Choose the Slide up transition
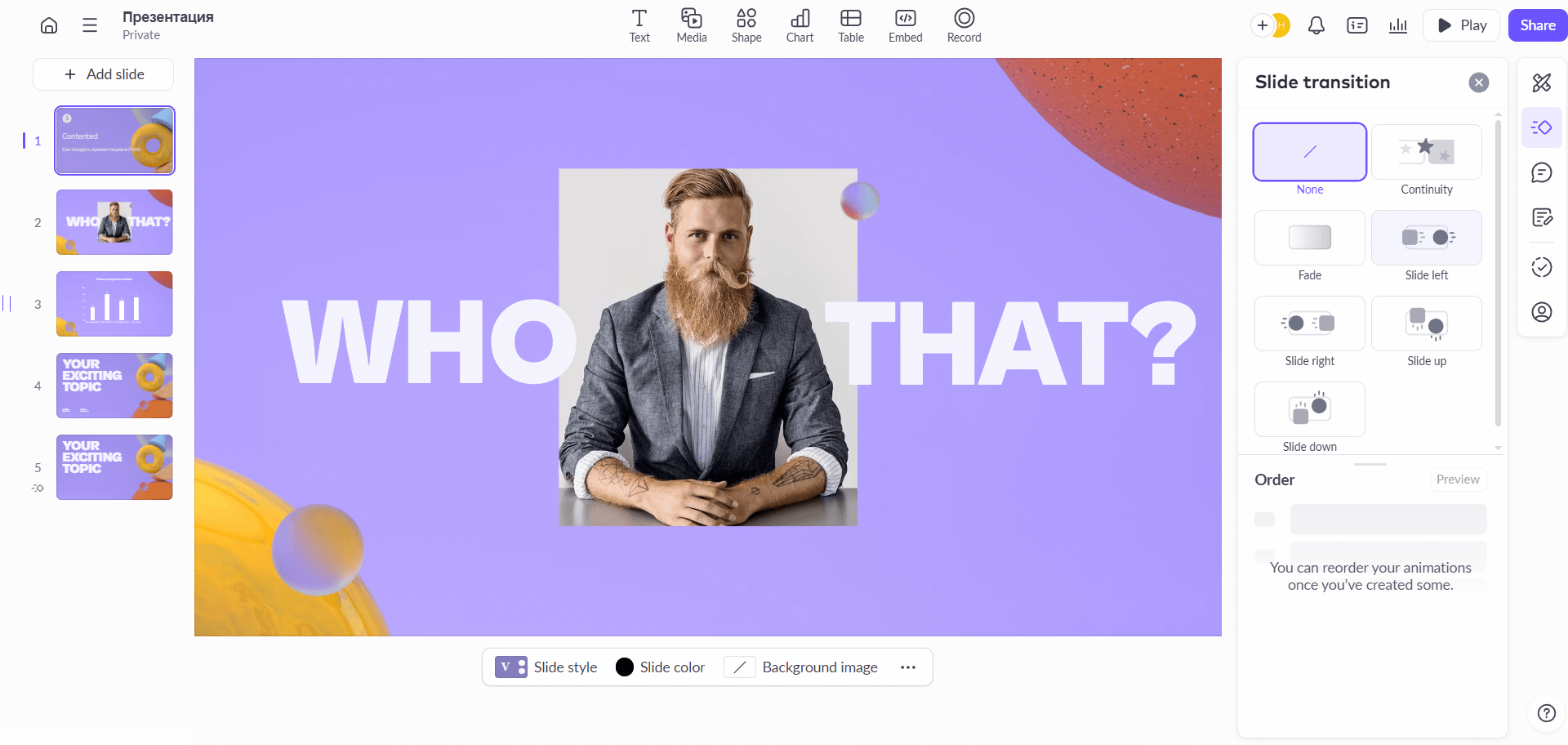Image resolution: width=1568 pixels, height=745 pixels. (x=1427, y=323)
